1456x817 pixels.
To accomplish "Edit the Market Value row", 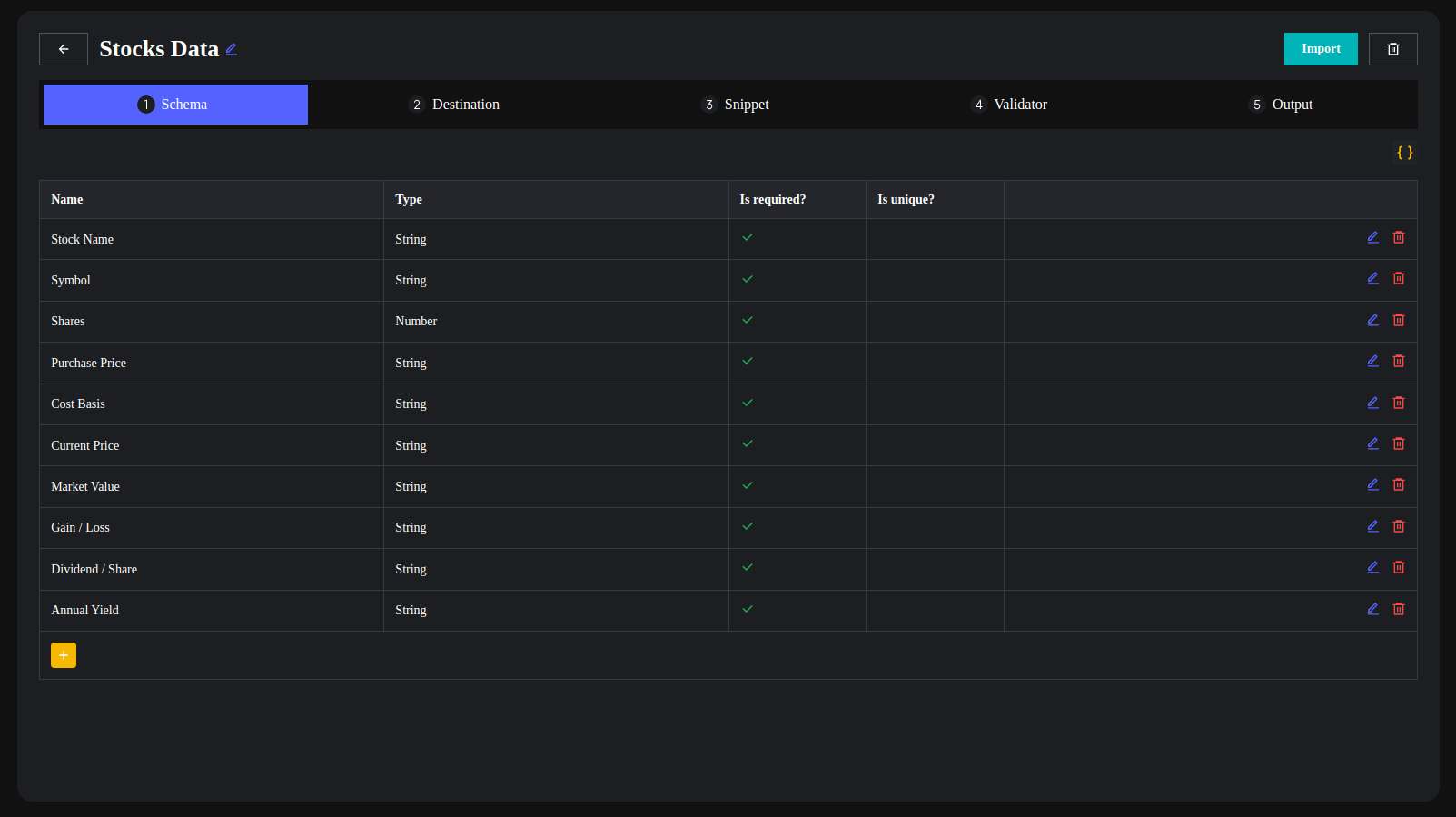I will coord(1373,484).
